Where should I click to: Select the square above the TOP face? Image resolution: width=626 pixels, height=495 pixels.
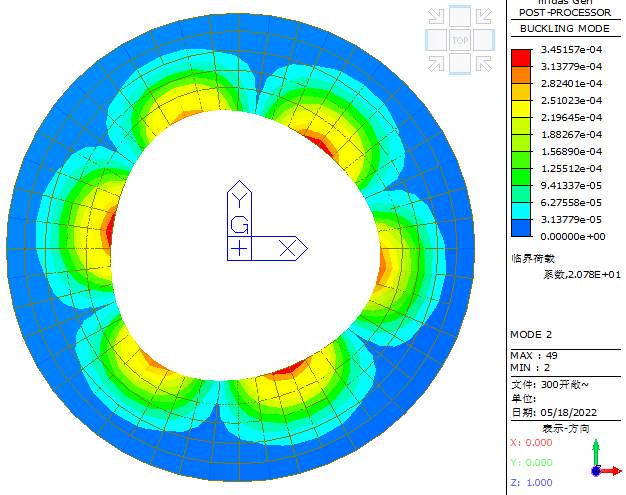coord(460,16)
